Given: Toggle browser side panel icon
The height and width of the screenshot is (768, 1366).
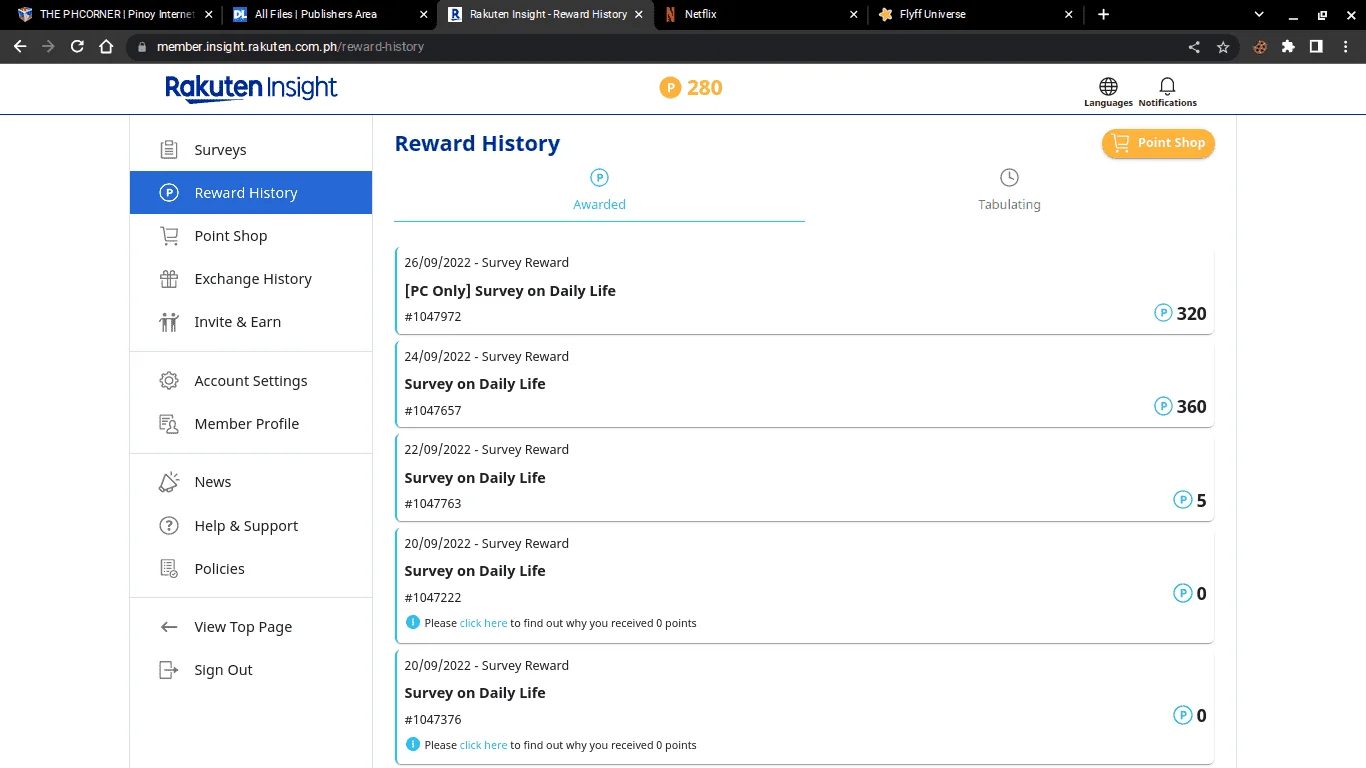Looking at the screenshot, I should click(x=1316, y=46).
